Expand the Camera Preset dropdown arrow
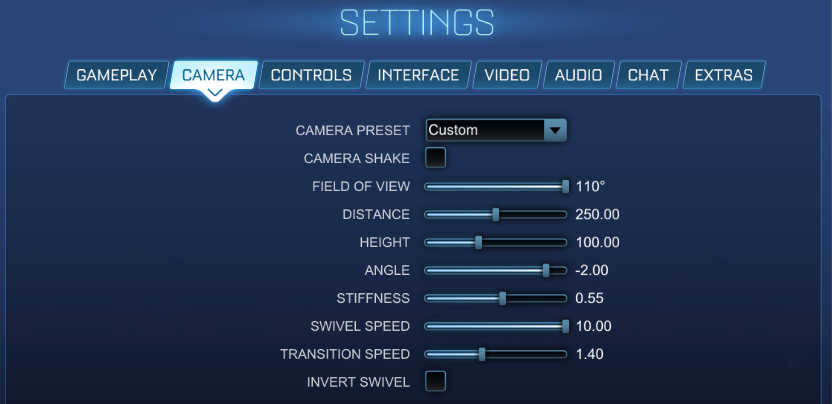The image size is (832, 404). [554, 130]
